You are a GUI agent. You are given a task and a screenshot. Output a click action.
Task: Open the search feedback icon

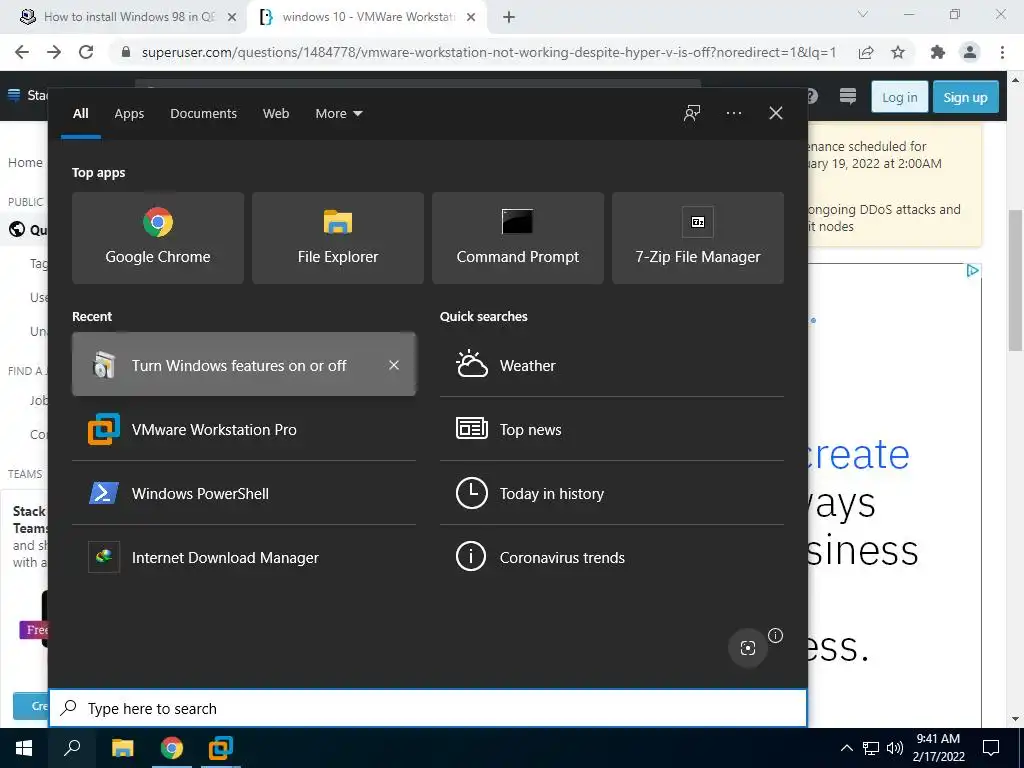coord(692,113)
